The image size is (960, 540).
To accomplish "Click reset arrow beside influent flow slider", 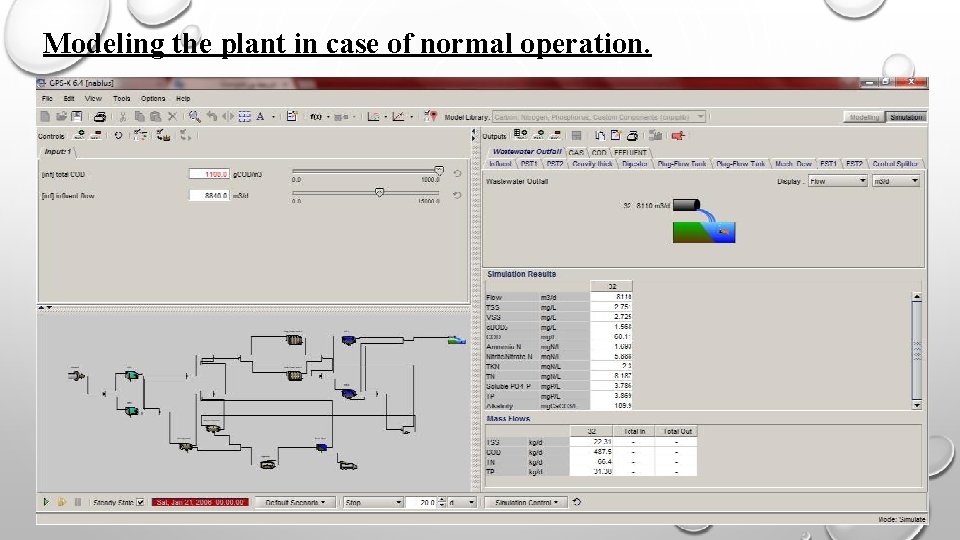I will pyautogui.click(x=457, y=195).
